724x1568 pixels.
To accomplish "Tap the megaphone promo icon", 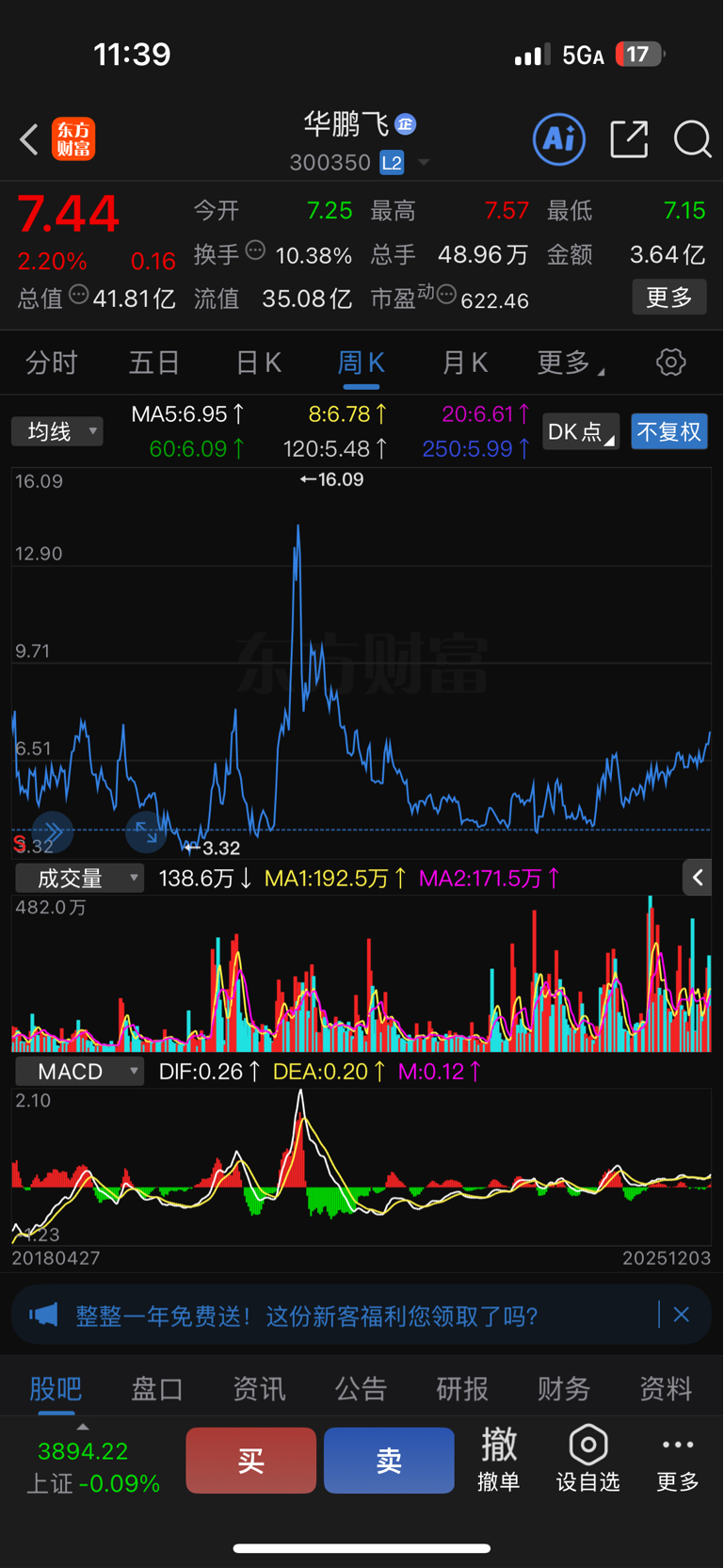I will [x=43, y=1315].
